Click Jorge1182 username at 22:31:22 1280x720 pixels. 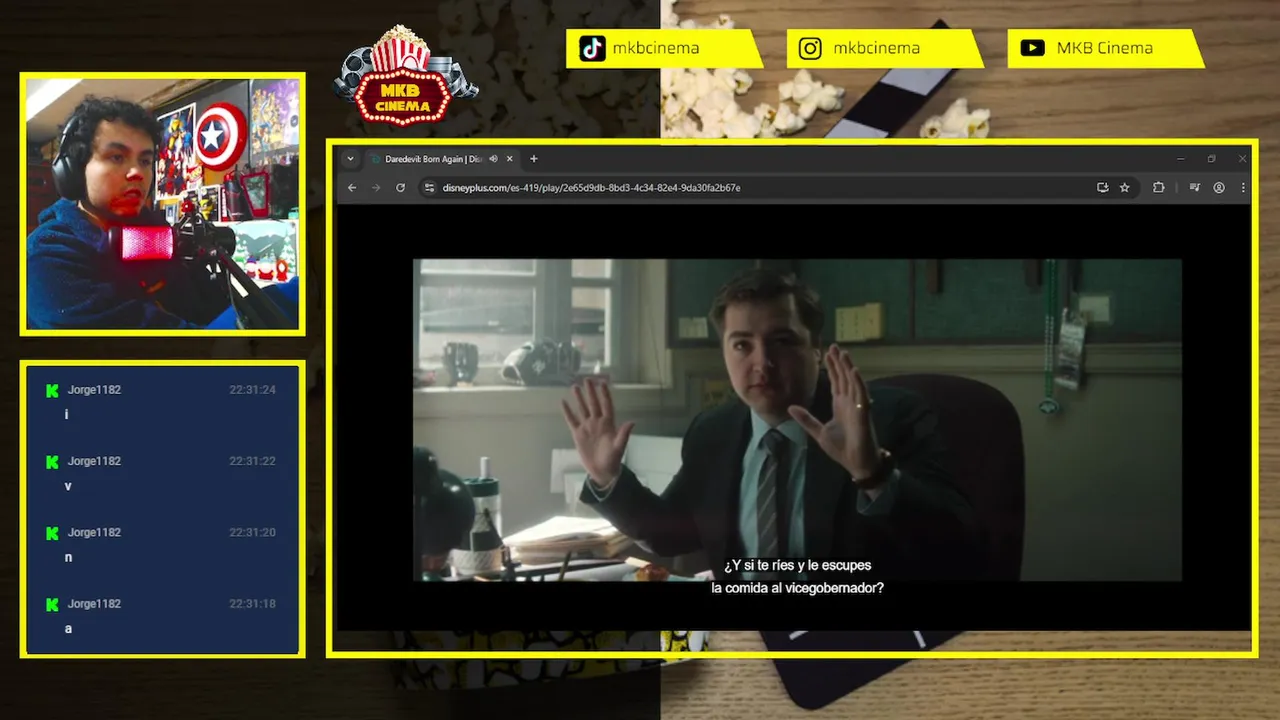tap(94, 461)
